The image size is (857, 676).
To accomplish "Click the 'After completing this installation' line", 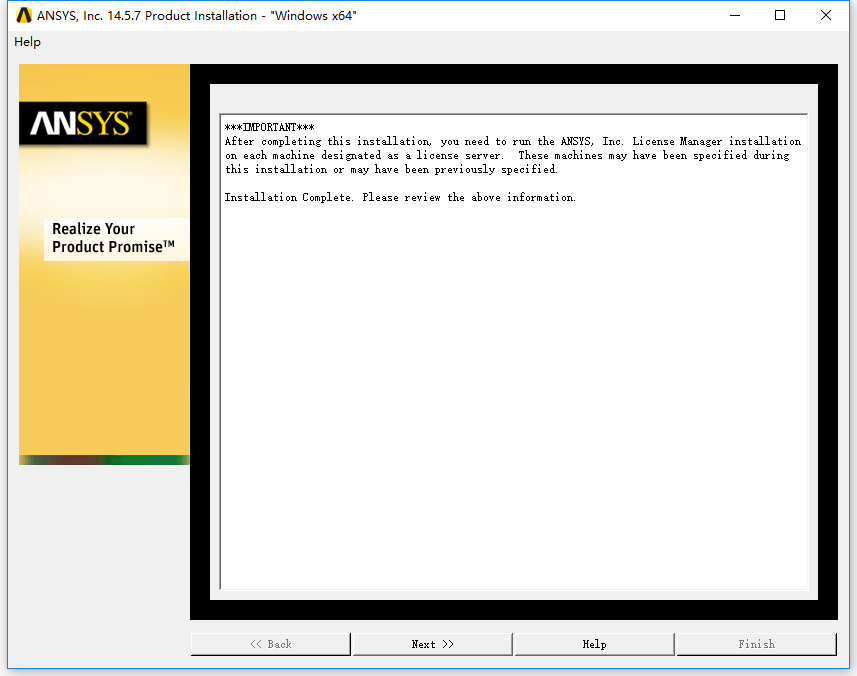I will coord(513,142).
